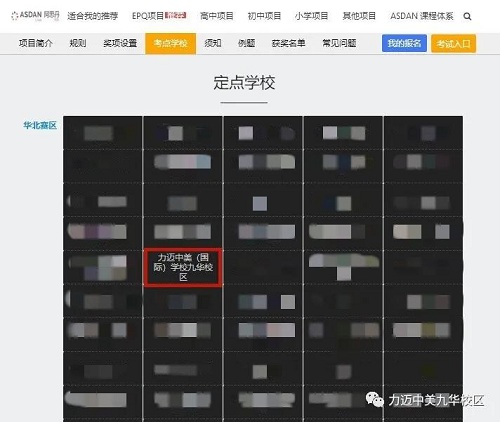Image resolution: width=500 pixels, height=422 pixels.
Task: Open 小学项目 in the top navigation
Action: click(x=312, y=16)
